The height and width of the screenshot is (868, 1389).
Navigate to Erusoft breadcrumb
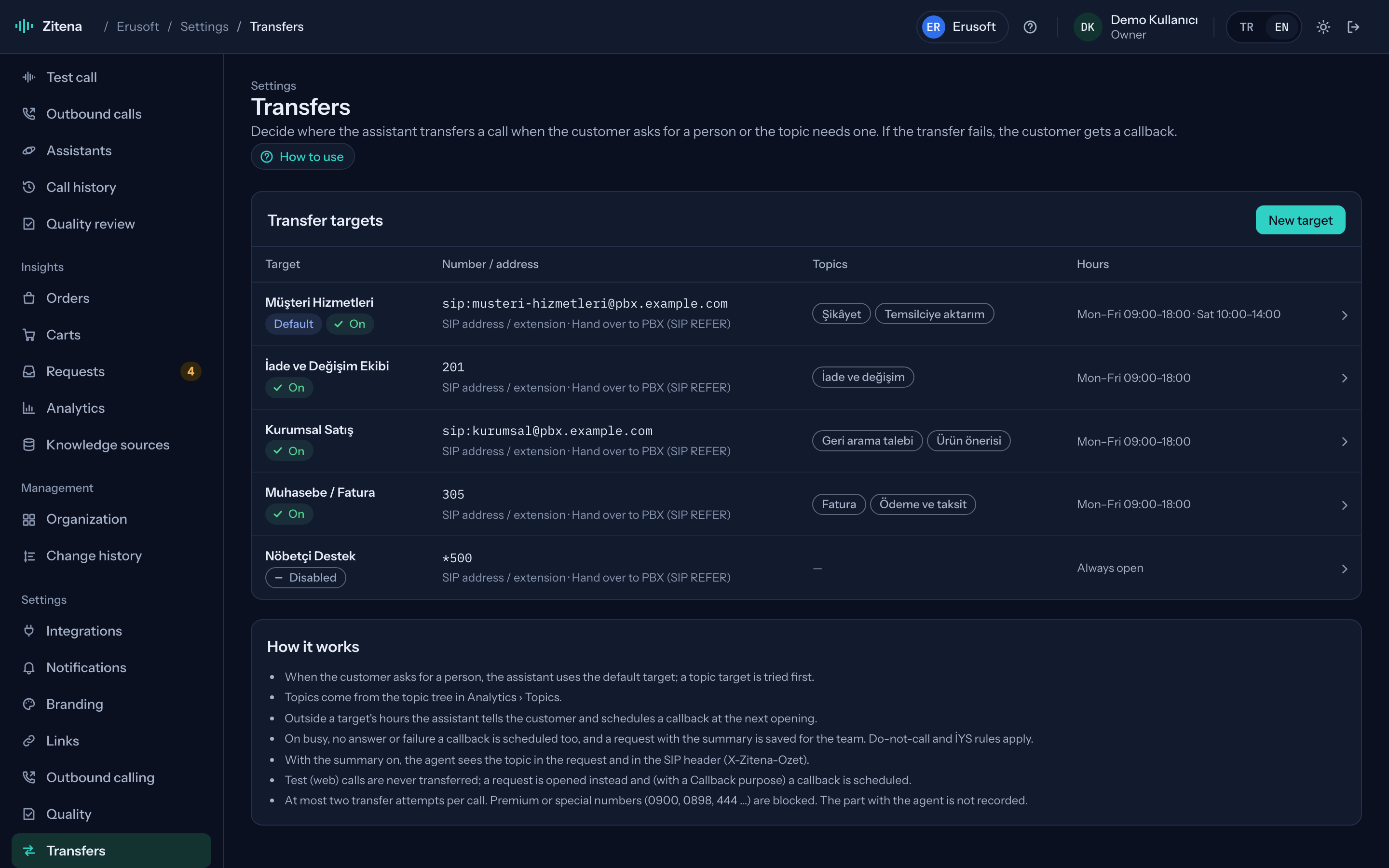tap(138, 27)
